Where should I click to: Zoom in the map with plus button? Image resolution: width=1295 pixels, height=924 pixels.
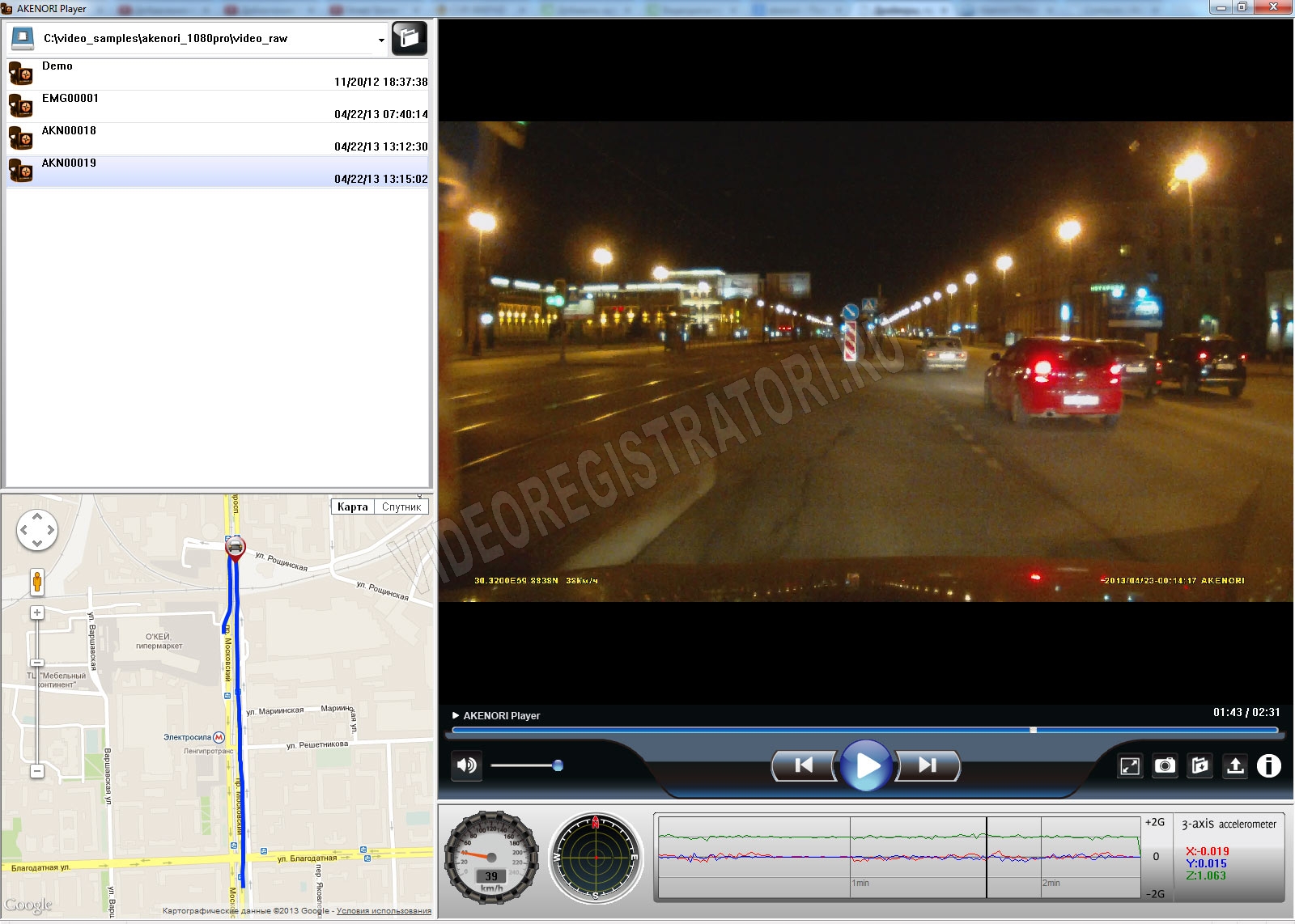[36, 612]
